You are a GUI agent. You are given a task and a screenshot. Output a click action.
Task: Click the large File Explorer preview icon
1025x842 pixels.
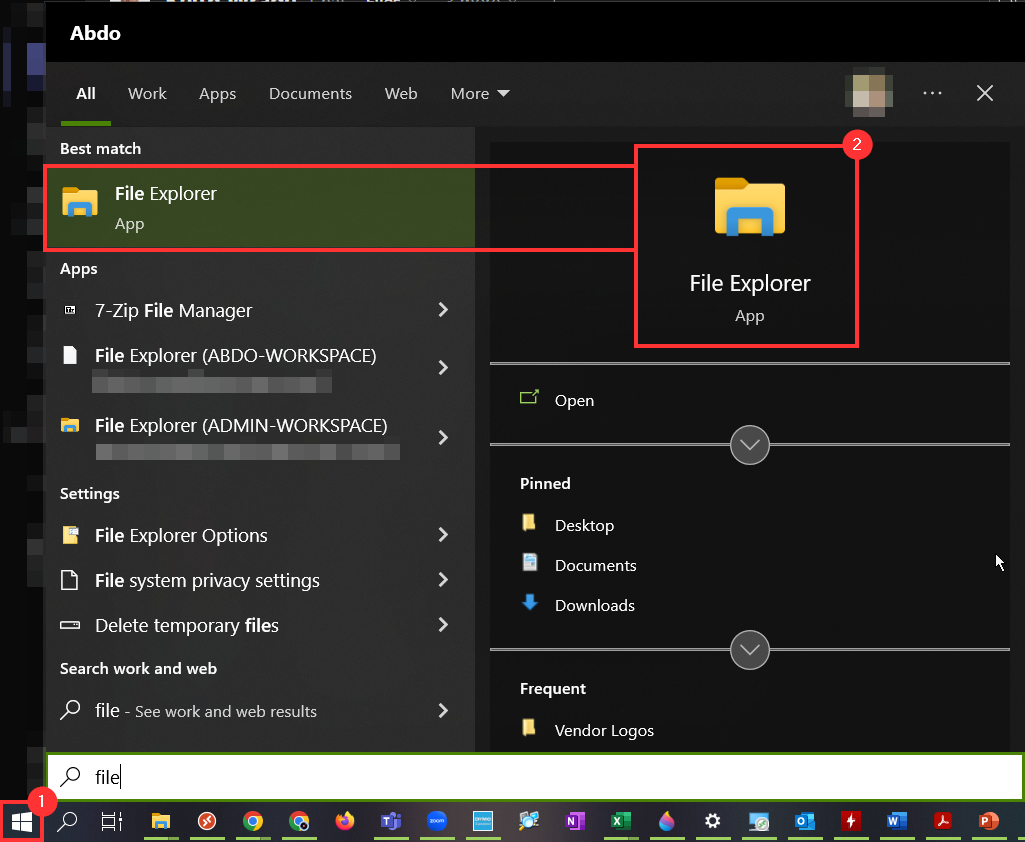tap(750, 206)
